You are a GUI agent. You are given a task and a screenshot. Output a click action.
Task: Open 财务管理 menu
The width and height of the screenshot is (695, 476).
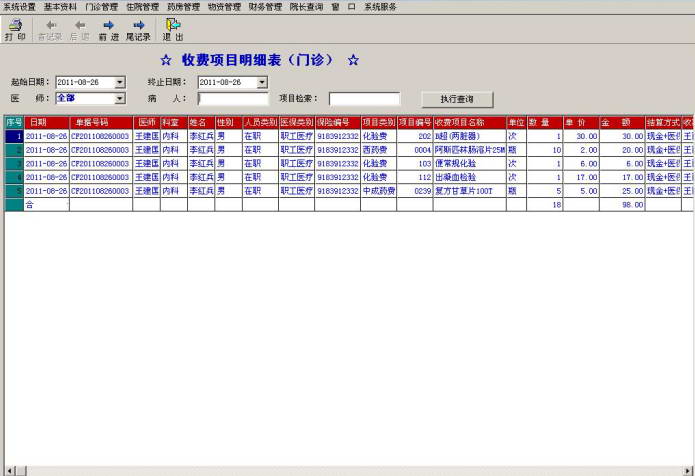coord(265,7)
